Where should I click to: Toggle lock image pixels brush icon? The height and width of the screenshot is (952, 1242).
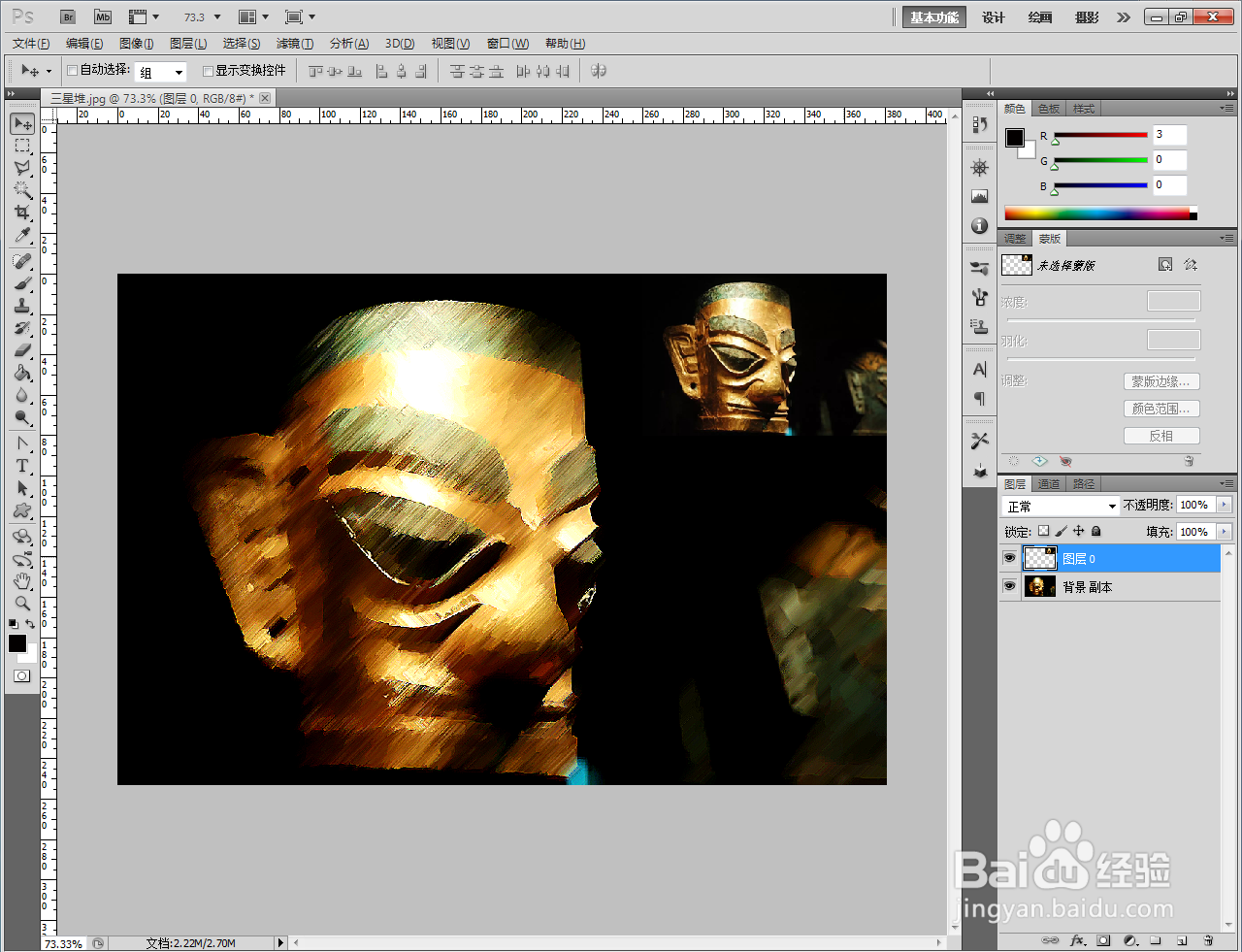tap(1061, 531)
